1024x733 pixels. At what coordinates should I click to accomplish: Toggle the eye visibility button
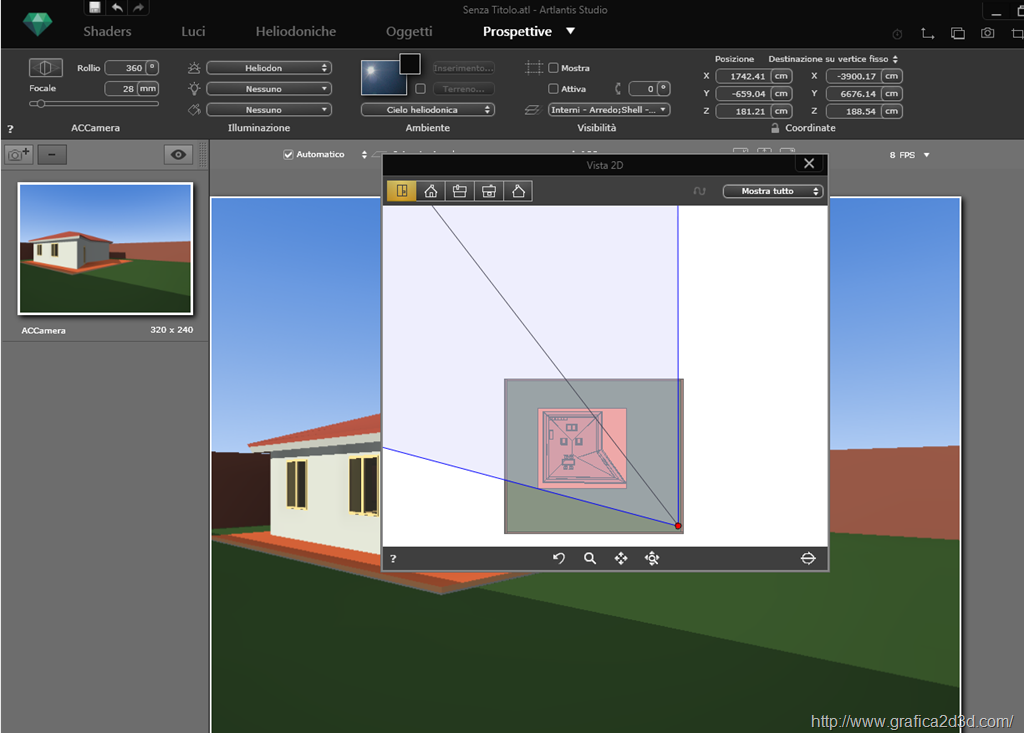[x=179, y=154]
